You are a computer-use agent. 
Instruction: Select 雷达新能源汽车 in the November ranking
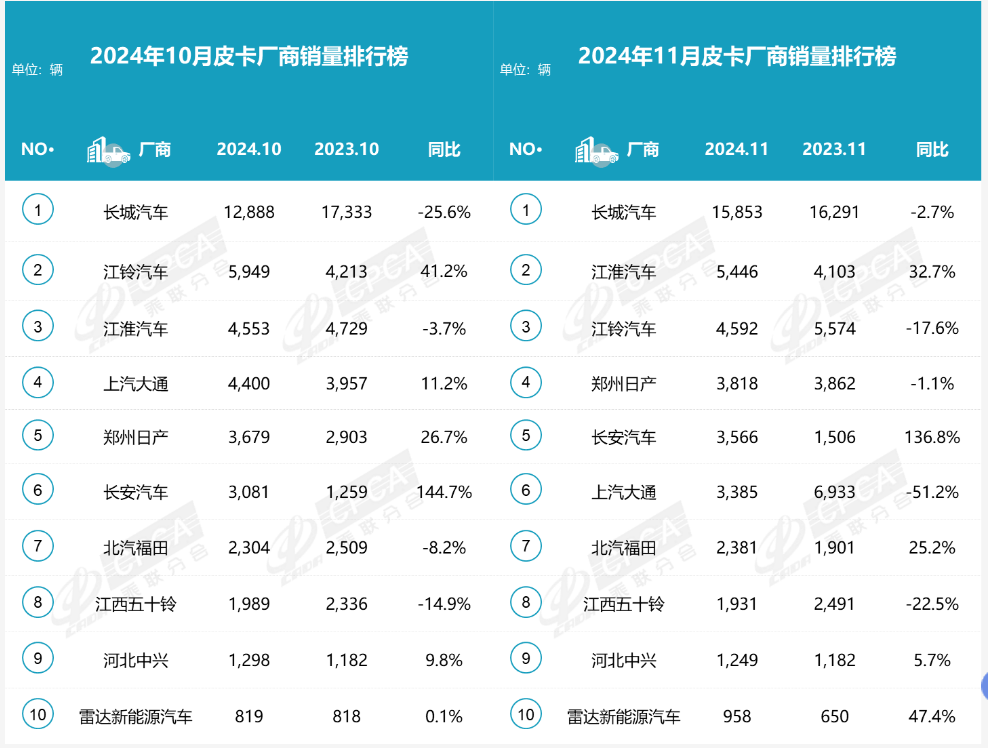(x=623, y=716)
